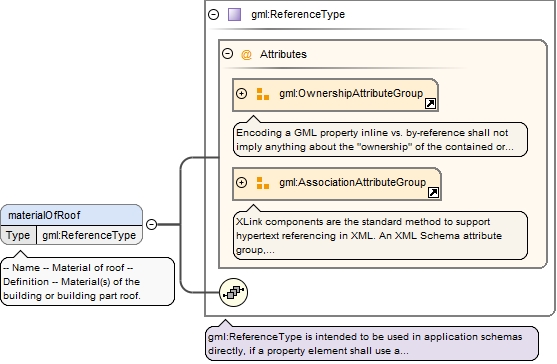Click the Type label cell
557x364 pixels.
click(18, 235)
